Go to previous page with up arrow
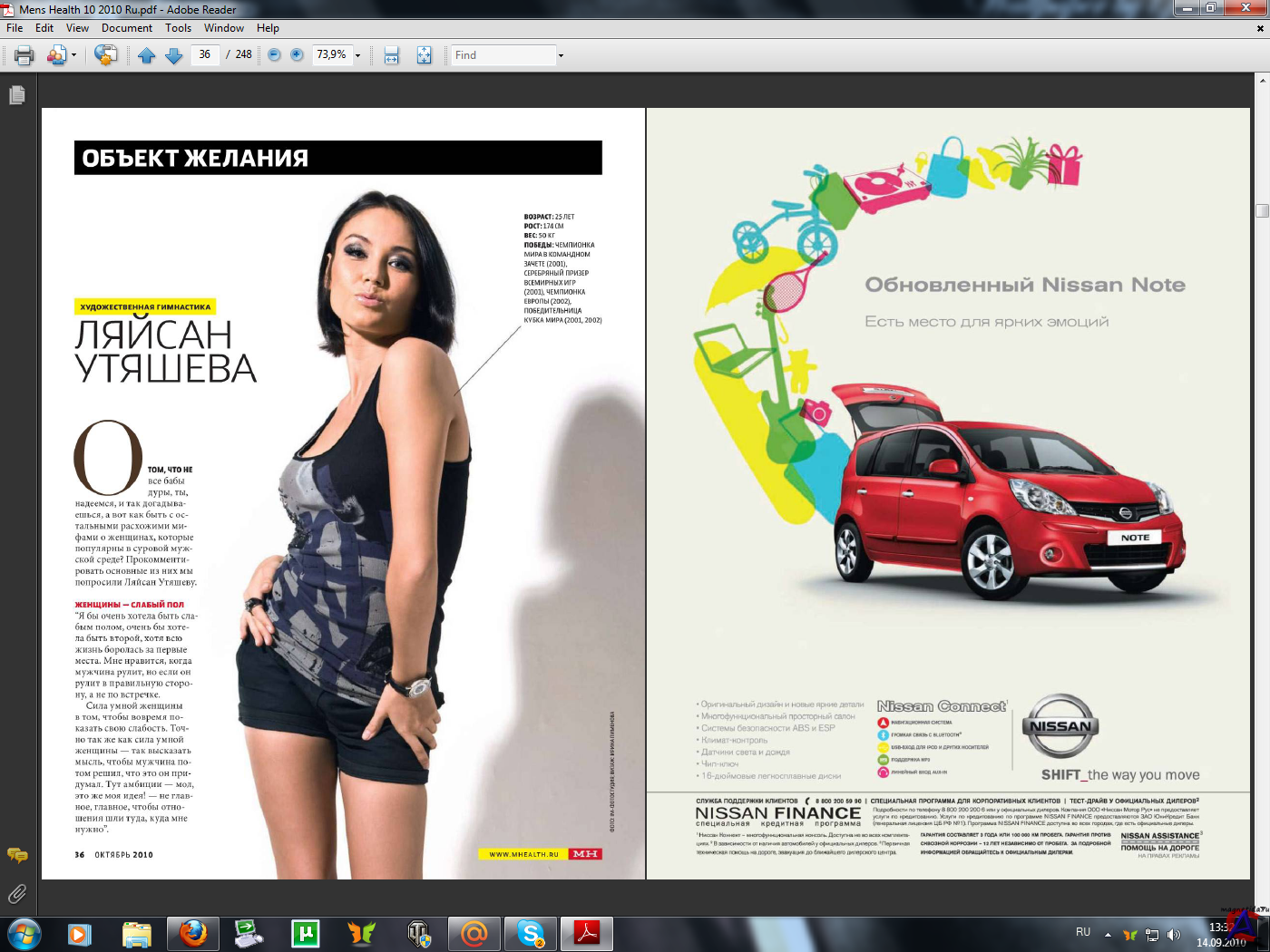1270x952 pixels. (x=147, y=55)
